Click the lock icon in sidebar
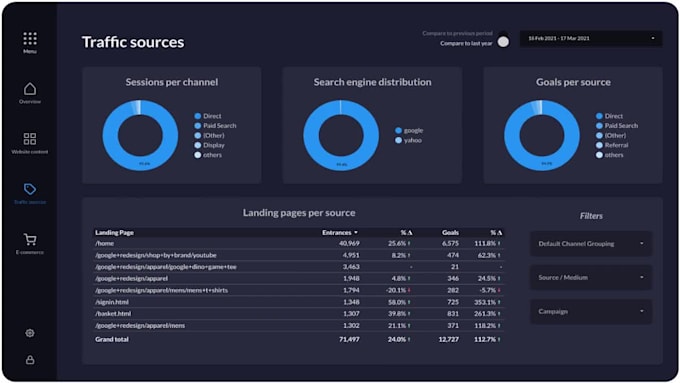 30,360
